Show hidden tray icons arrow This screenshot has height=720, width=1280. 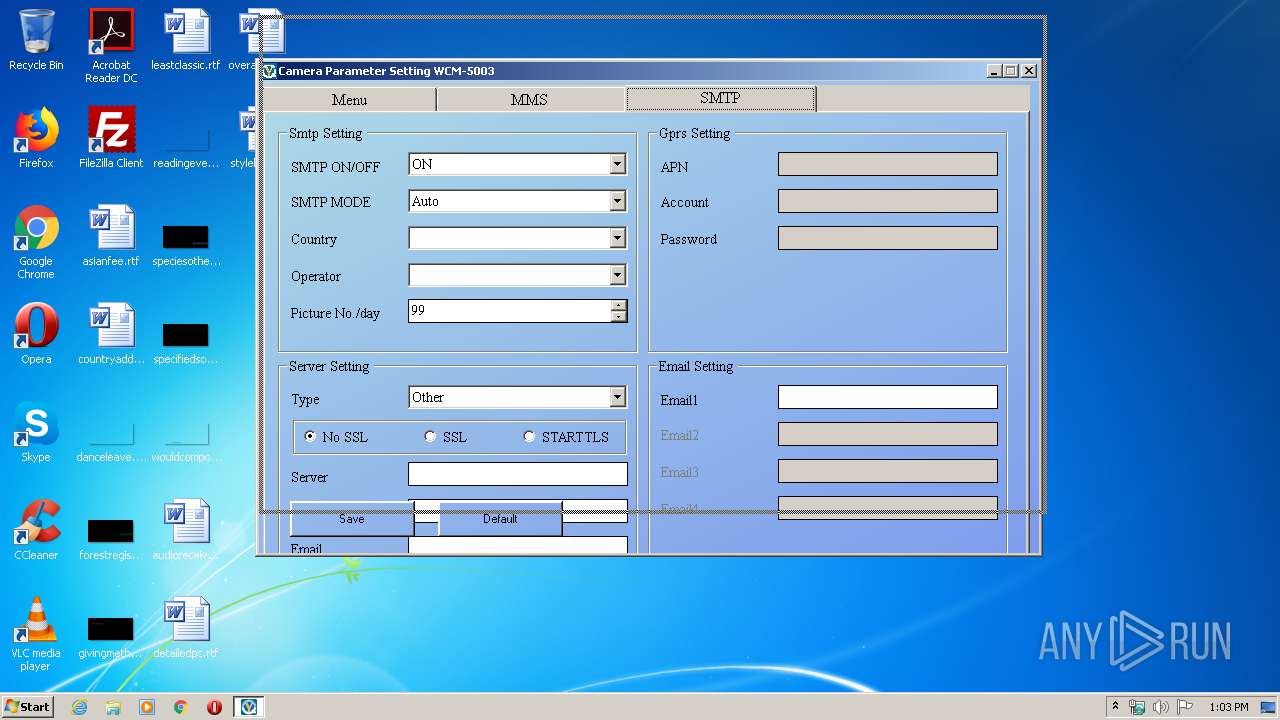pyautogui.click(x=1115, y=706)
